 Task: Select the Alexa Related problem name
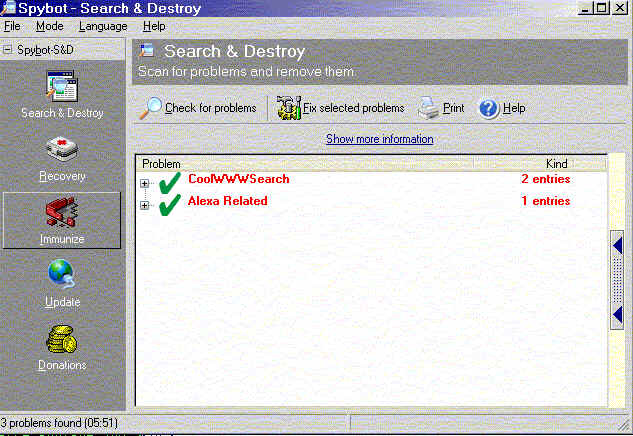(x=227, y=201)
